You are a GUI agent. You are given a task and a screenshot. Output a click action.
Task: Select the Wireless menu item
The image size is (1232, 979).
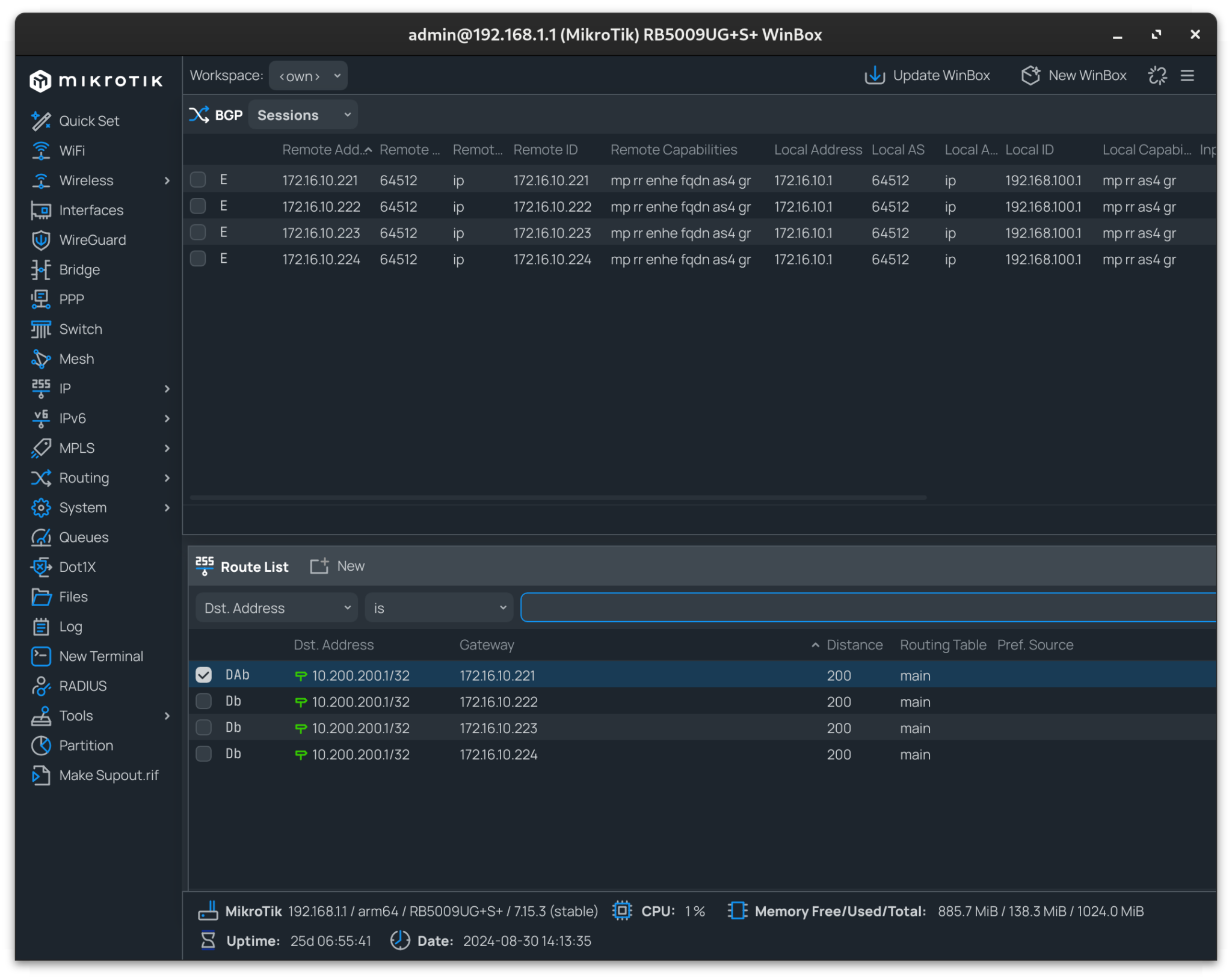(x=101, y=180)
